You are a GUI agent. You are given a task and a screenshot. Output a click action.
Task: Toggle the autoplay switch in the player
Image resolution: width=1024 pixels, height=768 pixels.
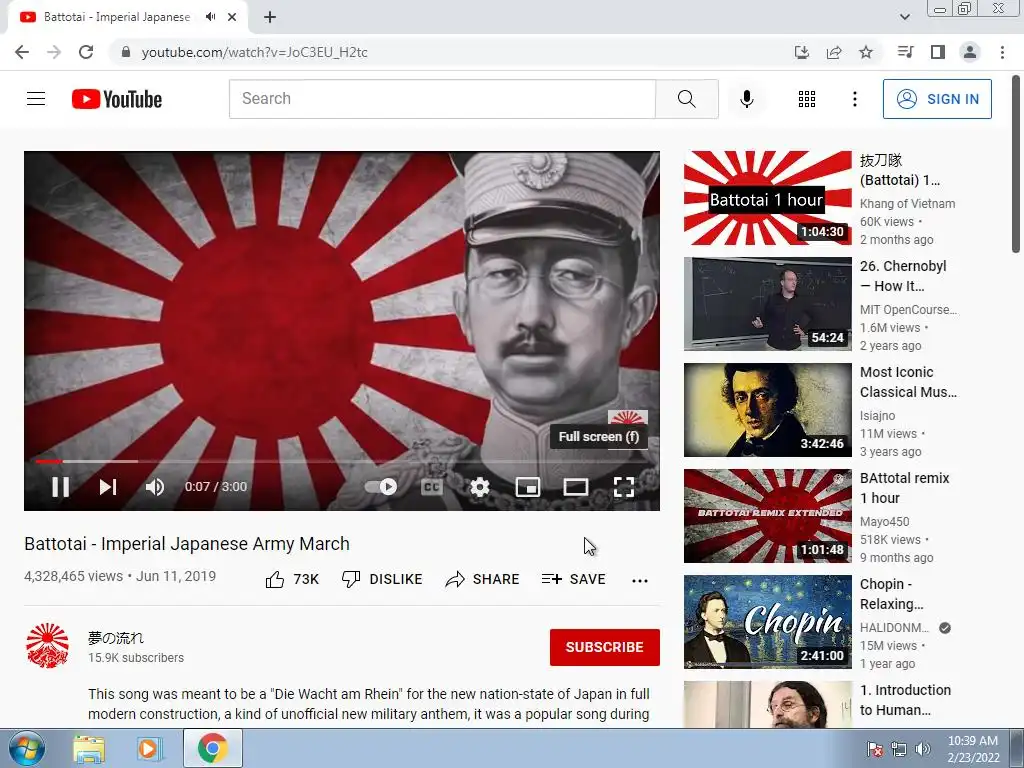tap(381, 487)
